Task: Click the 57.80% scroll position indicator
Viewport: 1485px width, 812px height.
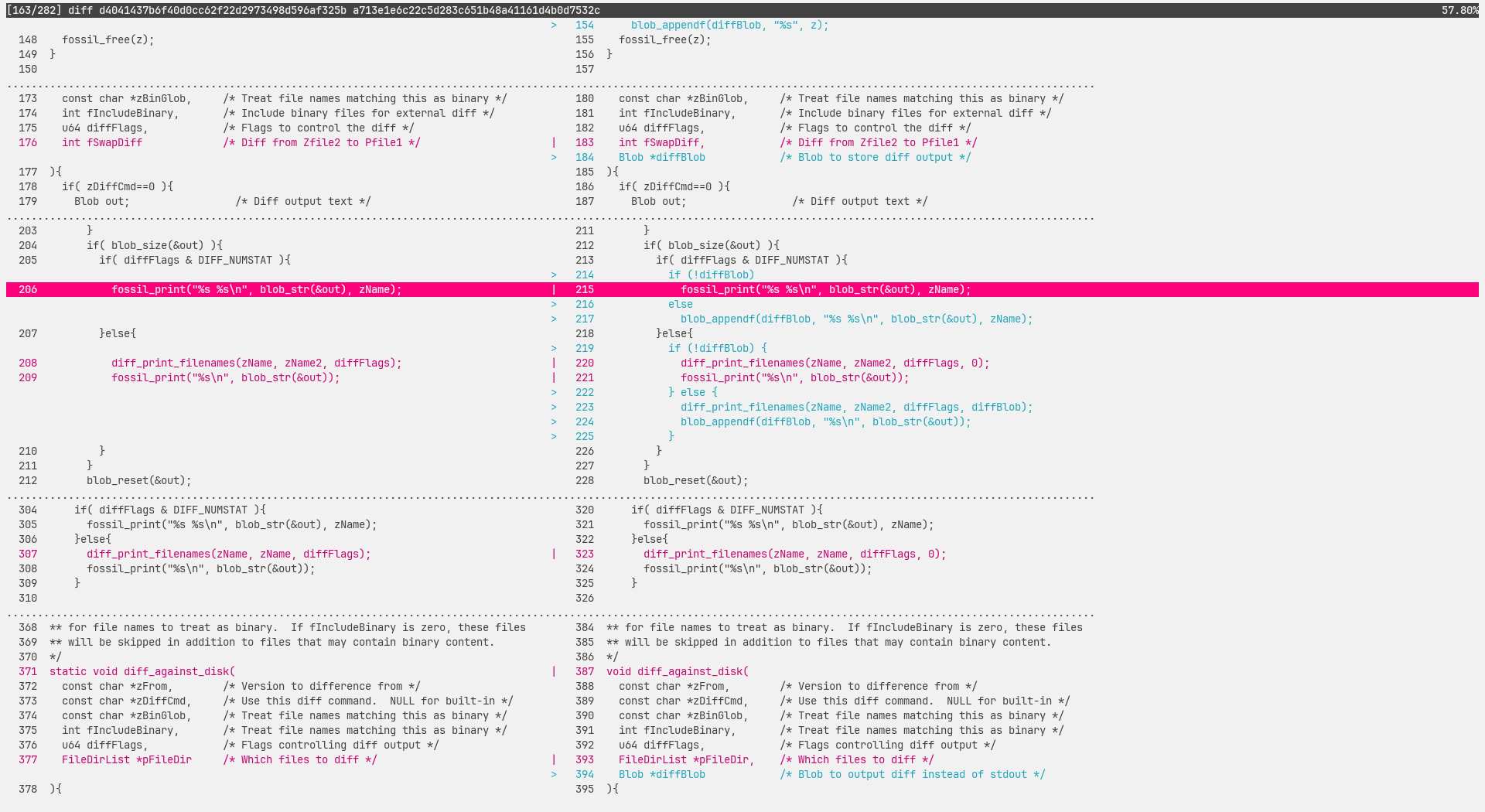Action: [x=1459, y=10]
